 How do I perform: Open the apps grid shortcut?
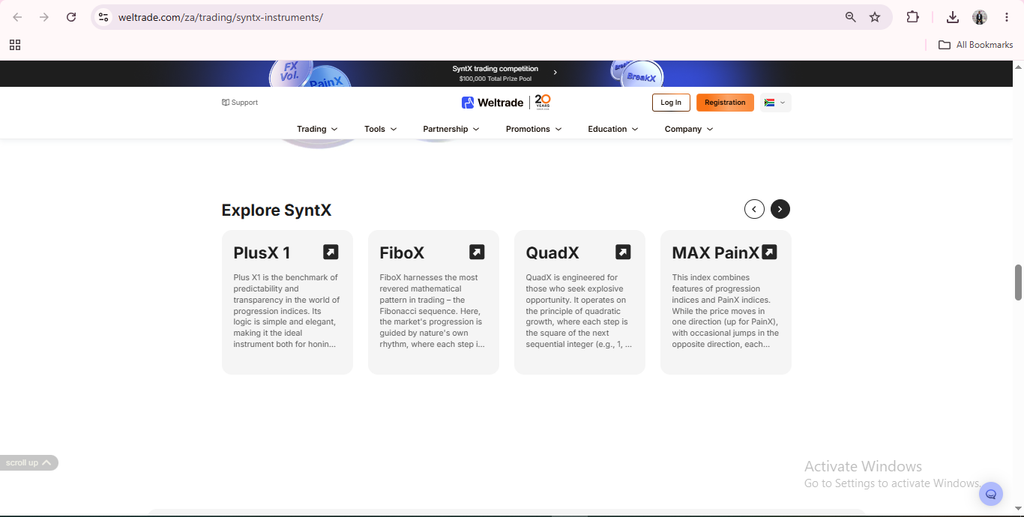(15, 44)
